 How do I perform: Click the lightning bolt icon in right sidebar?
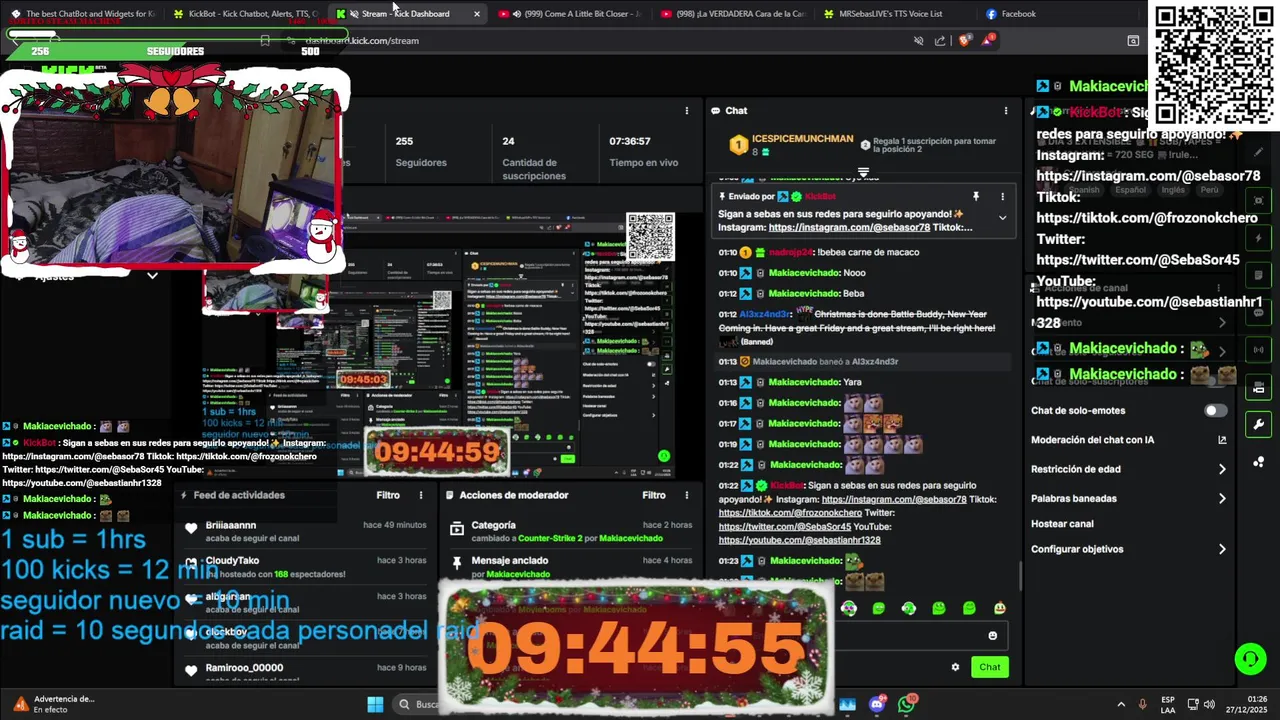point(1258,239)
